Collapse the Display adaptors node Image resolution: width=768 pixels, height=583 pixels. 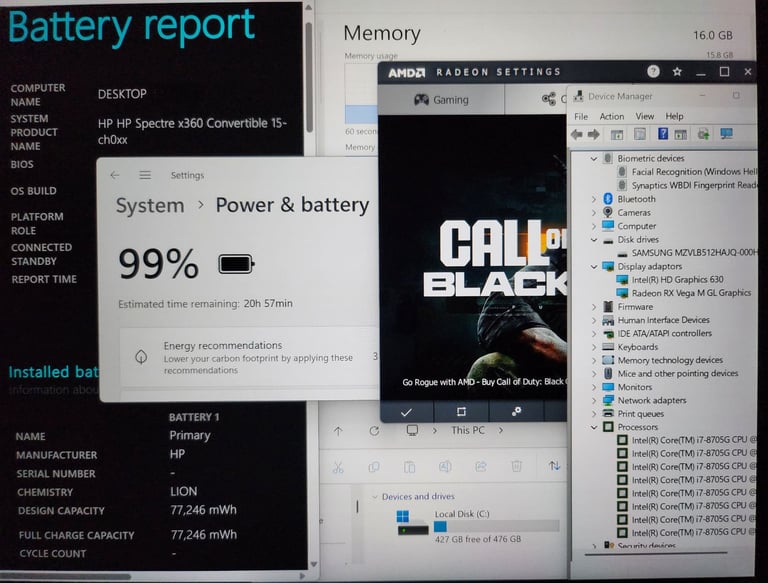point(594,267)
